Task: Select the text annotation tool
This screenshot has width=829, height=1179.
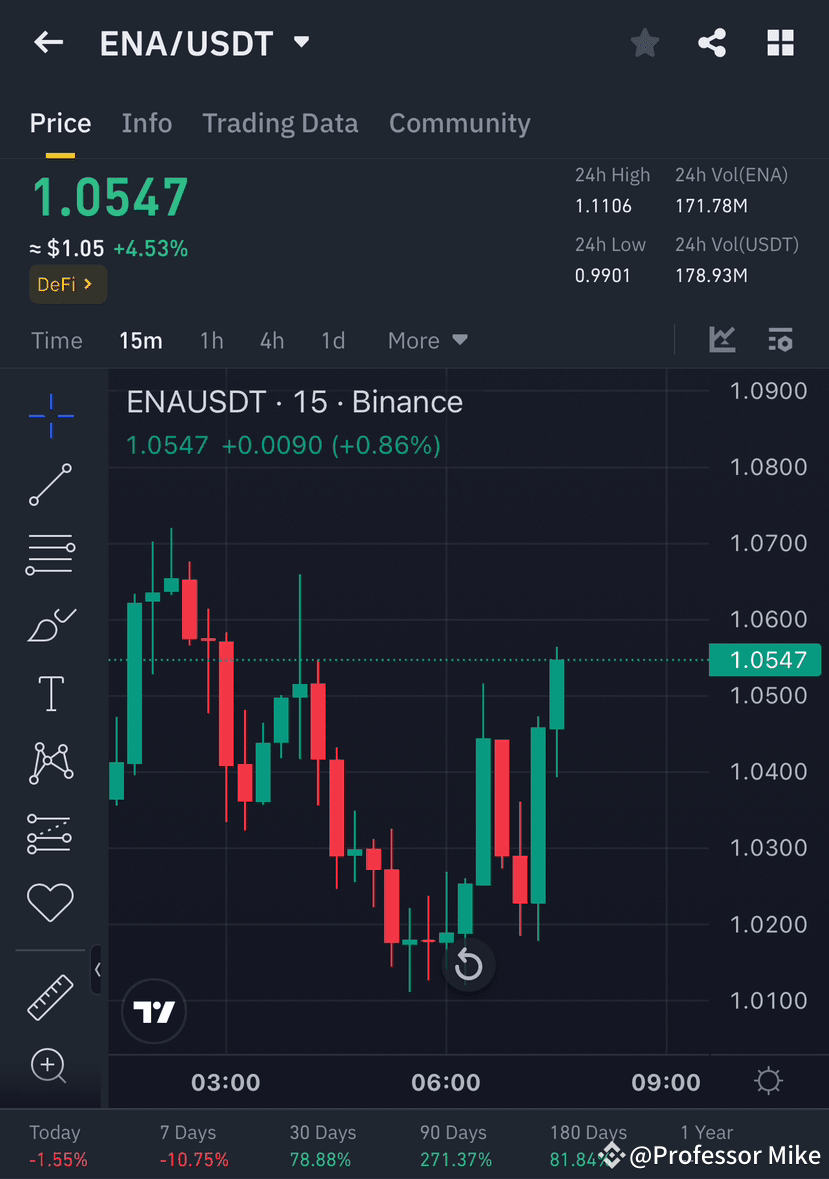Action: click(49, 693)
